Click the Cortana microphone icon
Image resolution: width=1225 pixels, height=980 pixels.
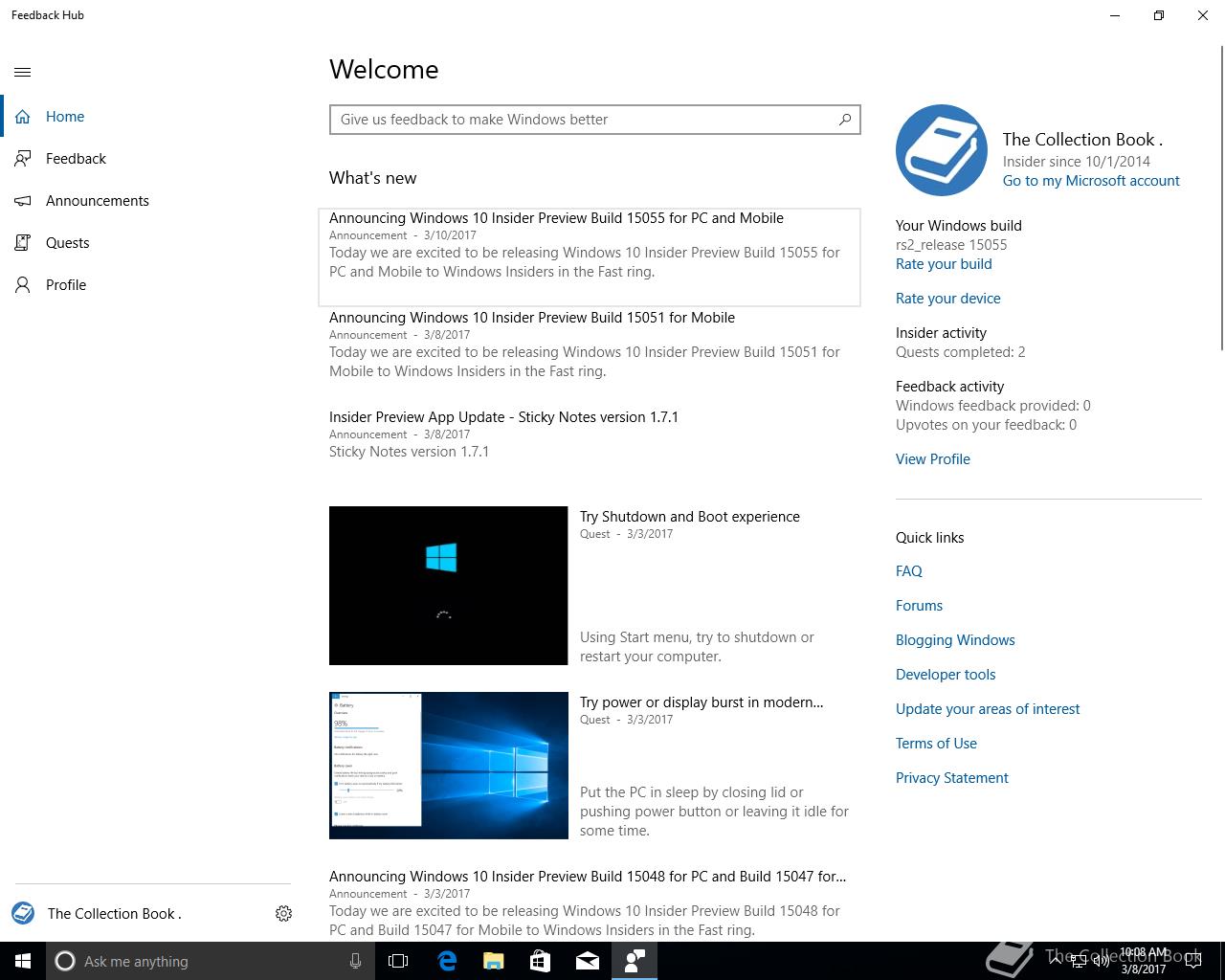[x=355, y=961]
